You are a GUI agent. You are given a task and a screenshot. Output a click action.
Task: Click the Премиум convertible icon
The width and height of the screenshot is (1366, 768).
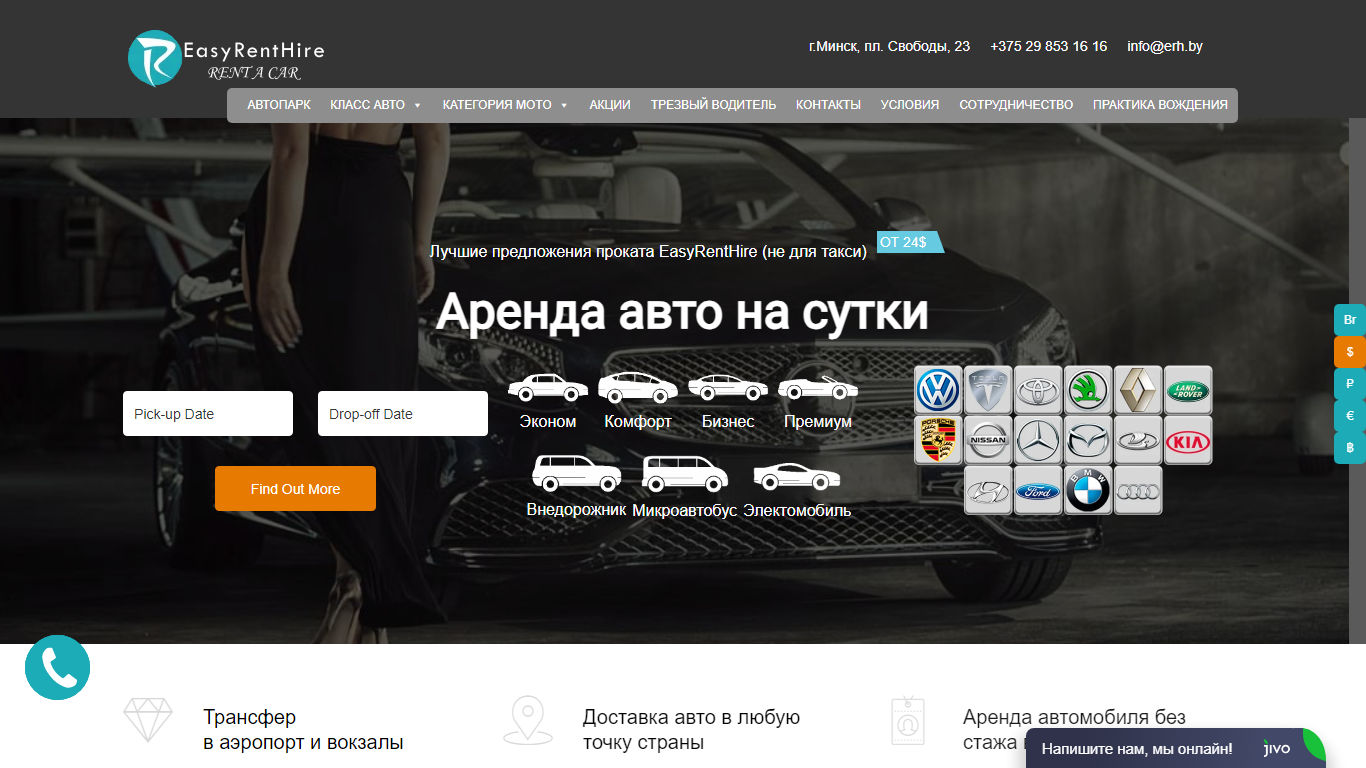click(818, 387)
